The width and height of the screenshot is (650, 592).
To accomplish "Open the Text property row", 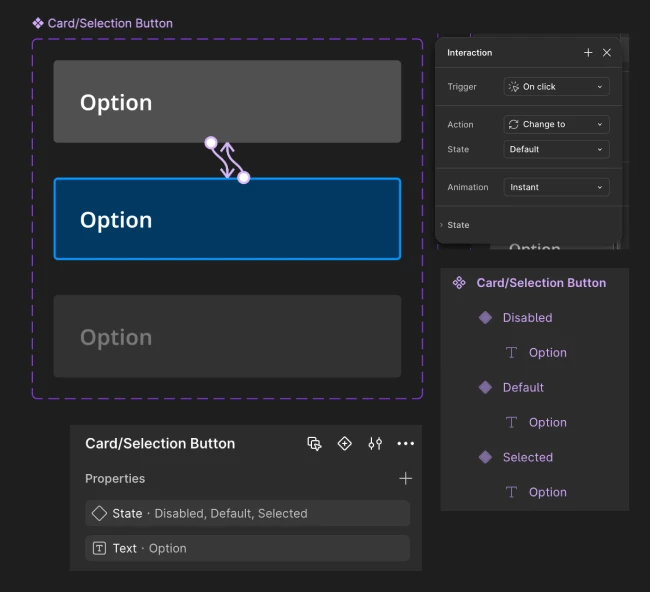I will point(247,548).
